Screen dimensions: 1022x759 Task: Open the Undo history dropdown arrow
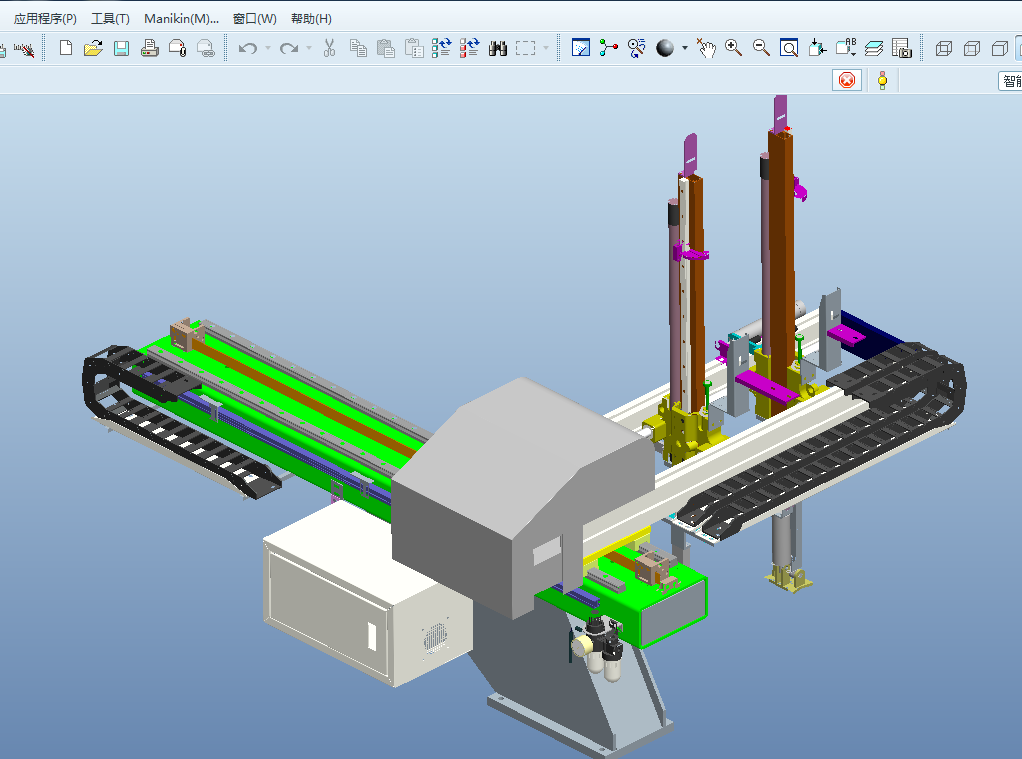pyautogui.click(x=267, y=48)
